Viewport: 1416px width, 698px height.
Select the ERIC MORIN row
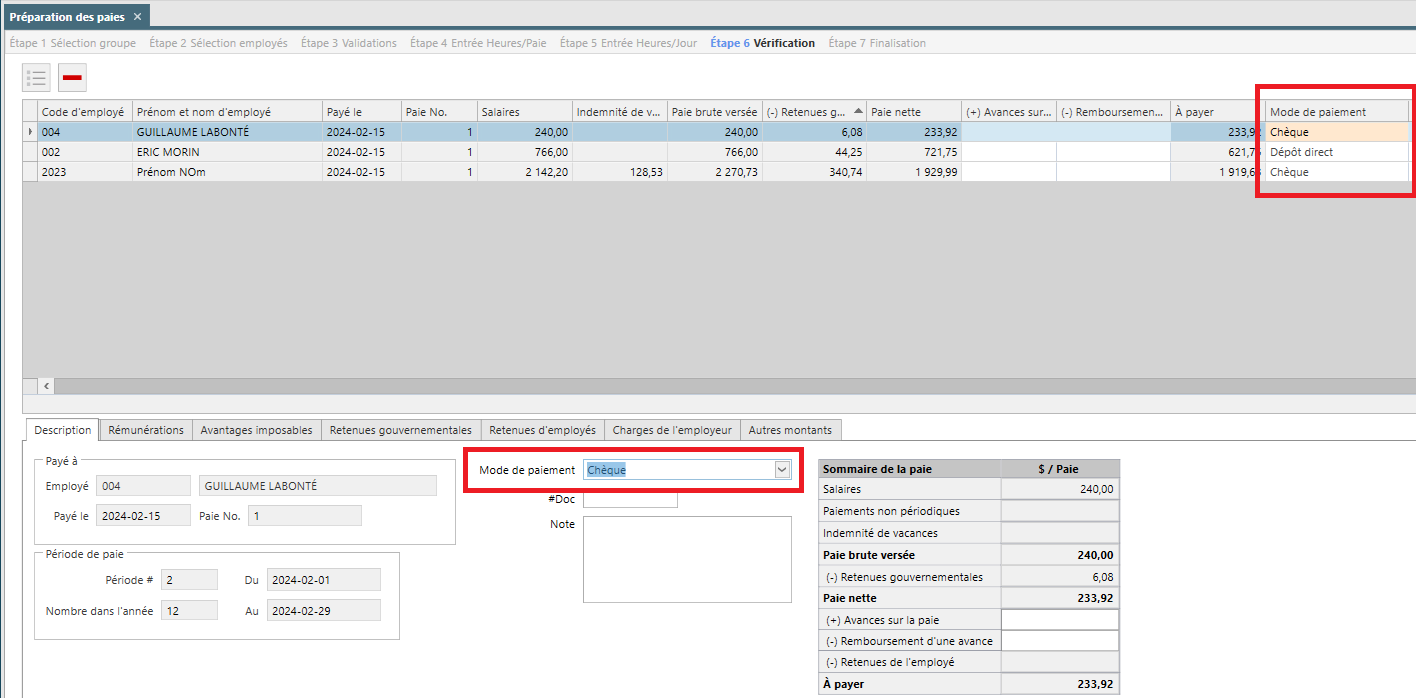pyautogui.click(x=716, y=152)
